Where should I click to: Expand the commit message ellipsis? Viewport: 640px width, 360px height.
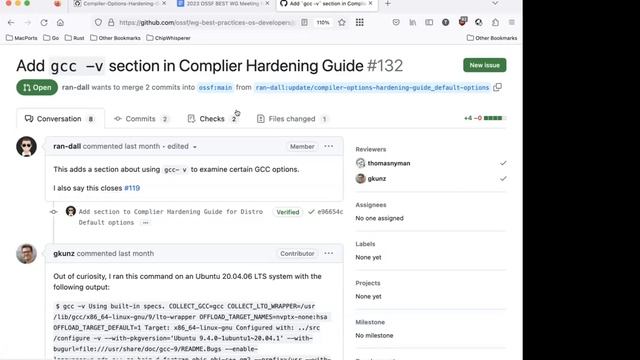click(x=146, y=222)
